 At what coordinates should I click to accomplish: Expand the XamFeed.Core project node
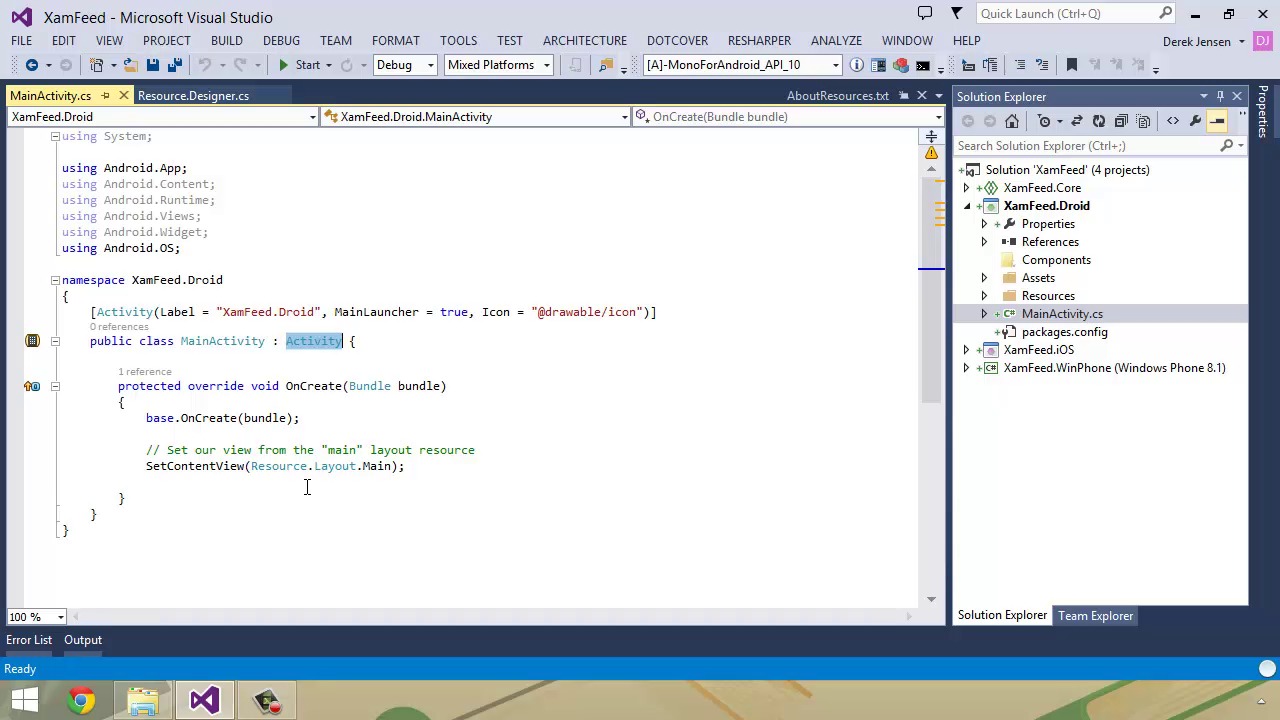click(x=967, y=188)
